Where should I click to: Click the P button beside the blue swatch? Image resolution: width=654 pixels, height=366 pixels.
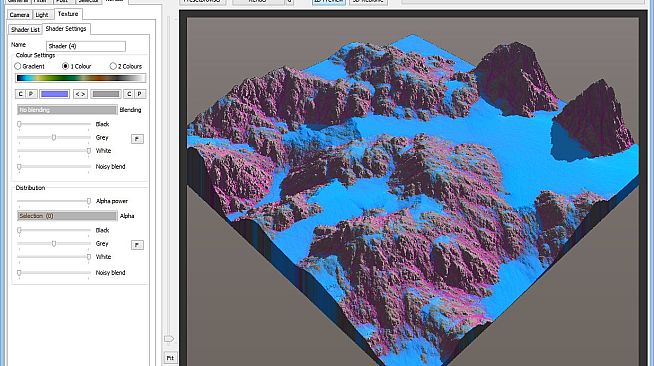coord(31,94)
